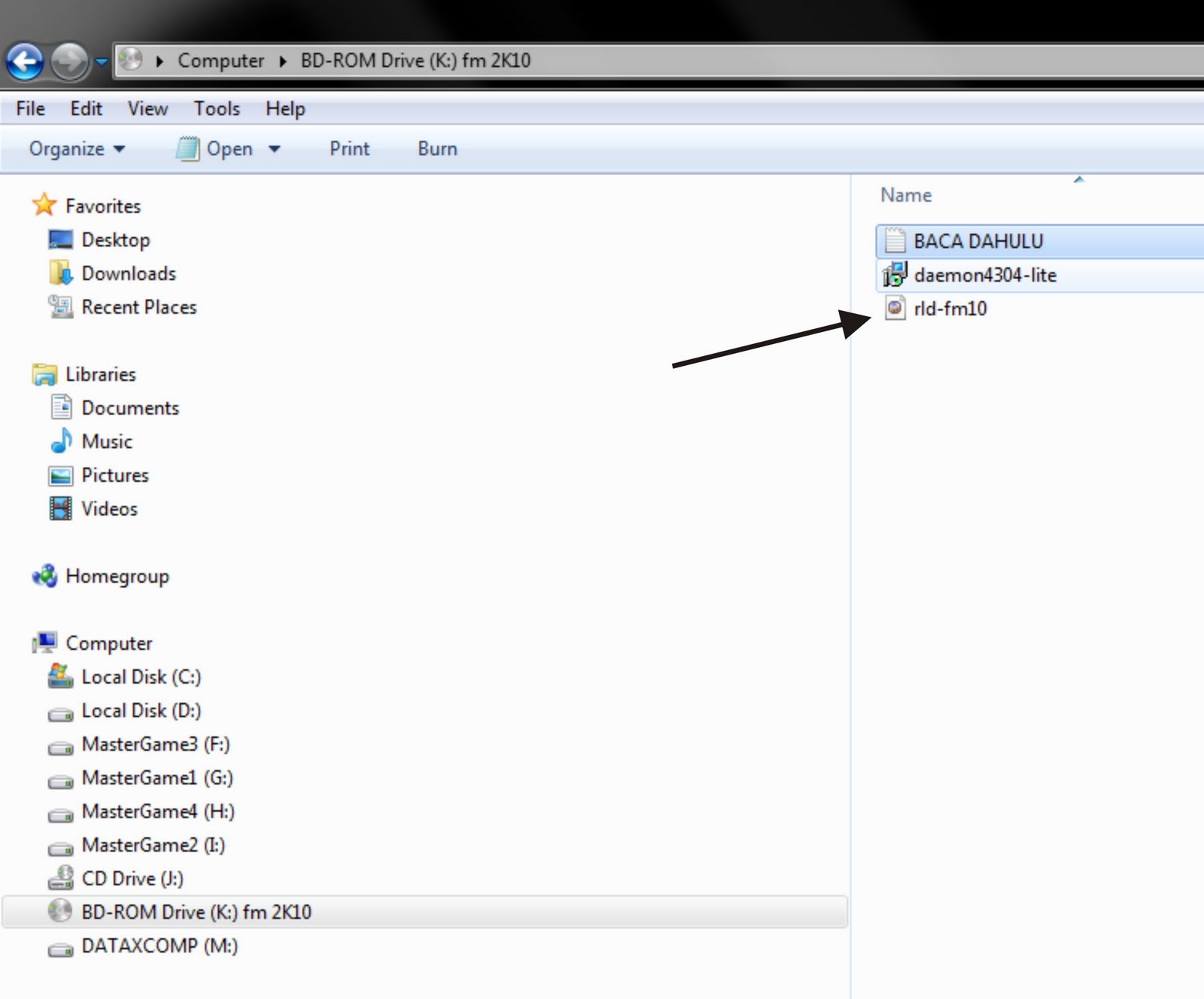The image size is (1204, 999).
Task: Open the Help menu
Action: [285, 109]
